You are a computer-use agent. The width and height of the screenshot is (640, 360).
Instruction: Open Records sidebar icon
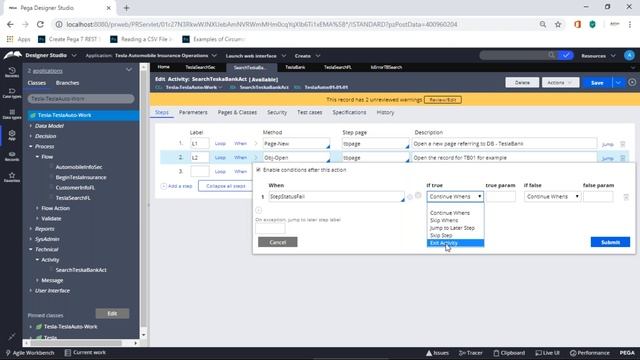click(x=12, y=156)
